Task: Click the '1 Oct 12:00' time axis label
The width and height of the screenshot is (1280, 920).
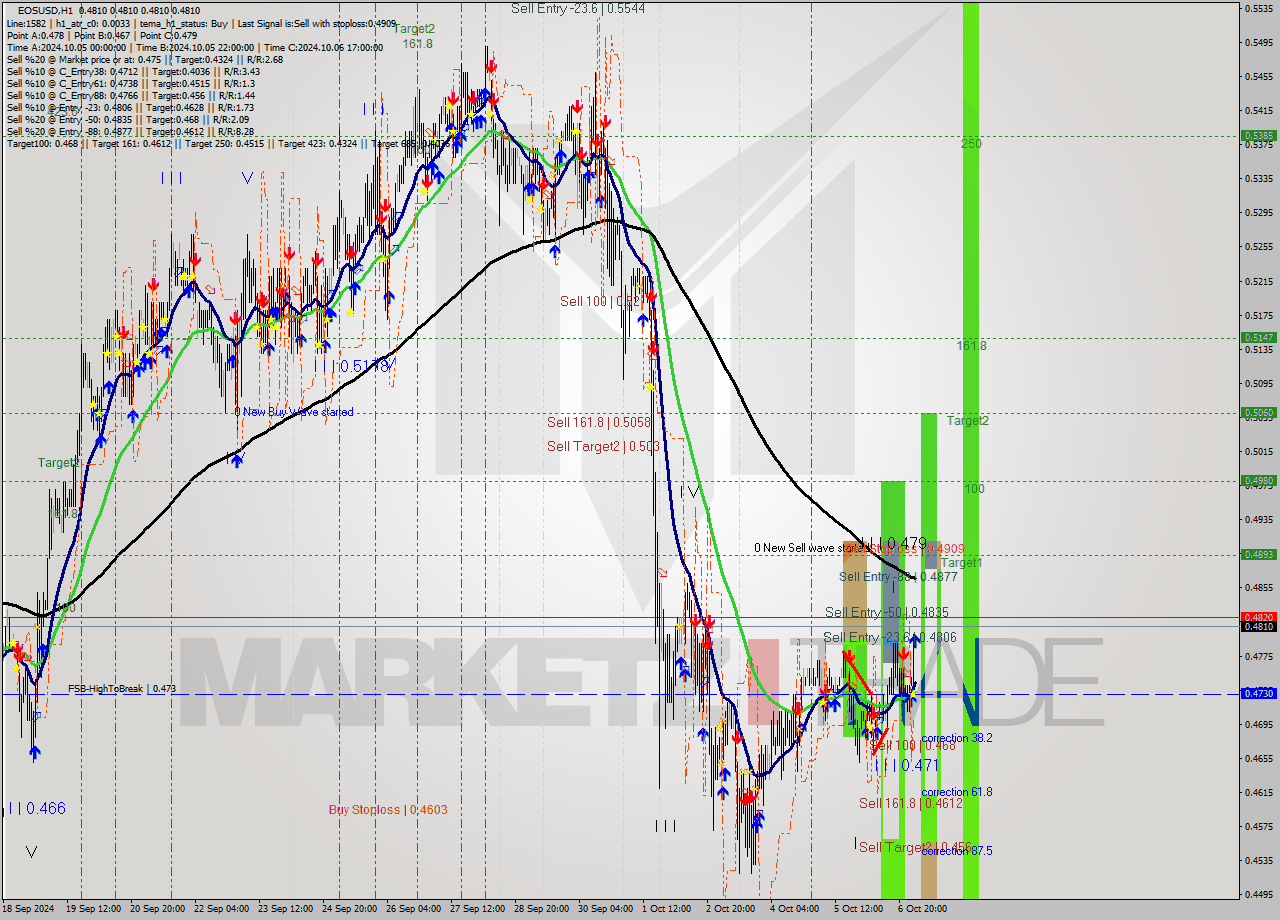Action: (x=666, y=909)
